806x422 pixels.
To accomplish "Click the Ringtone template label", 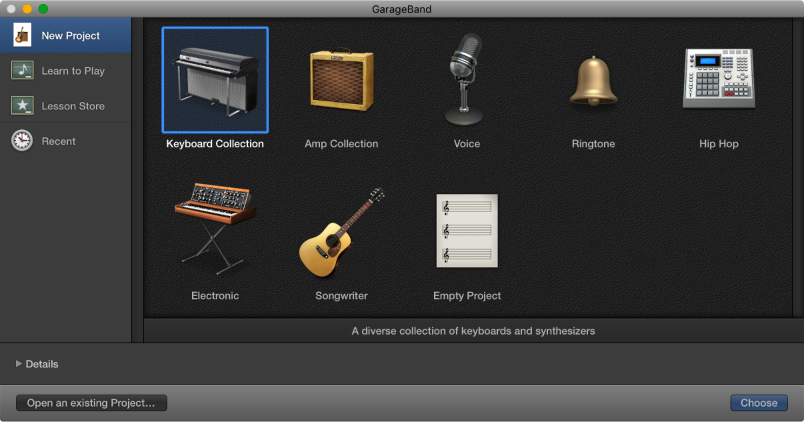I will pyautogui.click(x=593, y=144).
